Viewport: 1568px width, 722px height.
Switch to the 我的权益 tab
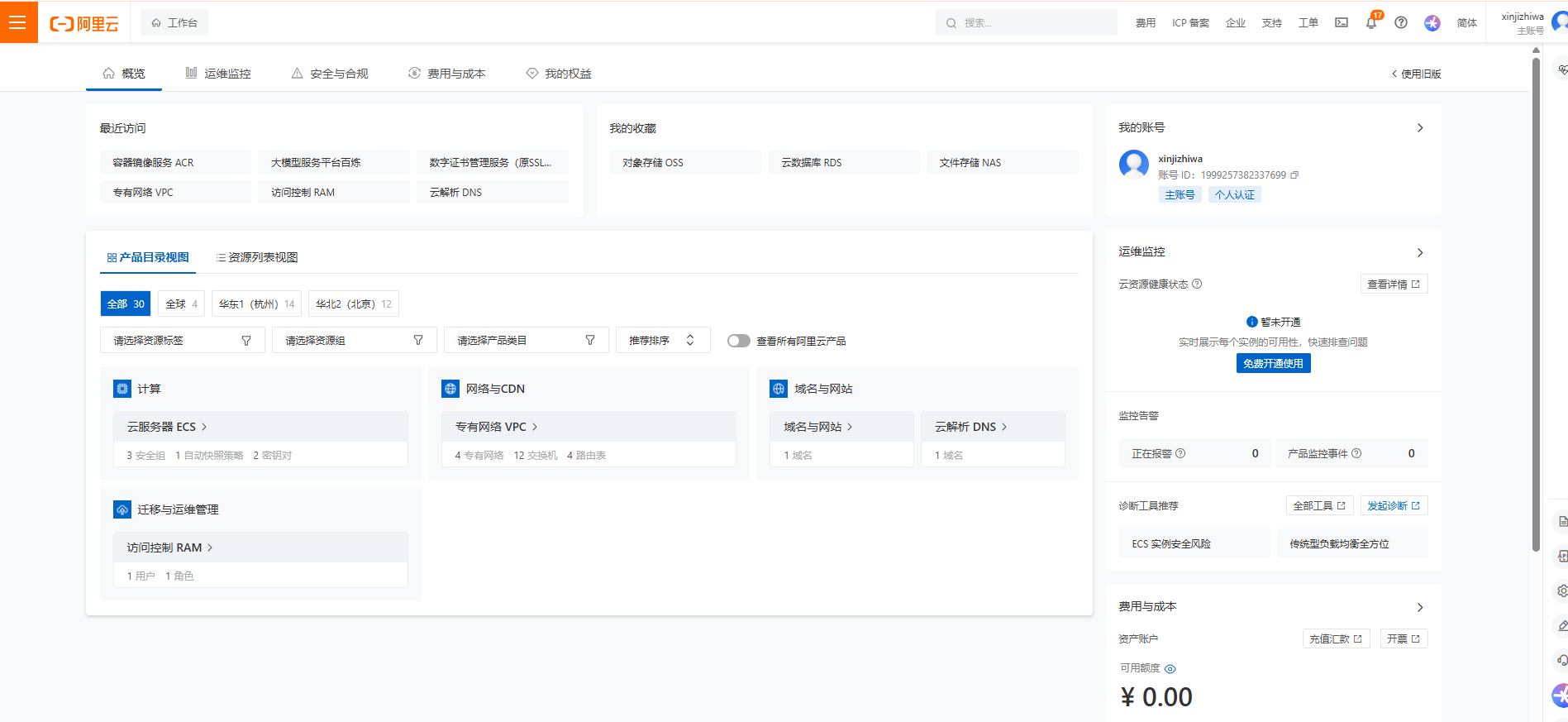(x=559, y=74)
